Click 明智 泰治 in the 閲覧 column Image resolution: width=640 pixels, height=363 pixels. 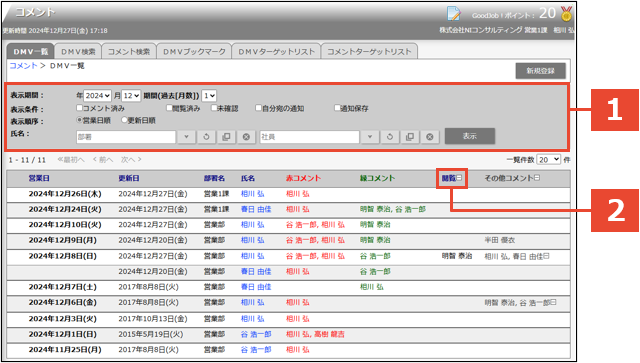coord(457,256)
